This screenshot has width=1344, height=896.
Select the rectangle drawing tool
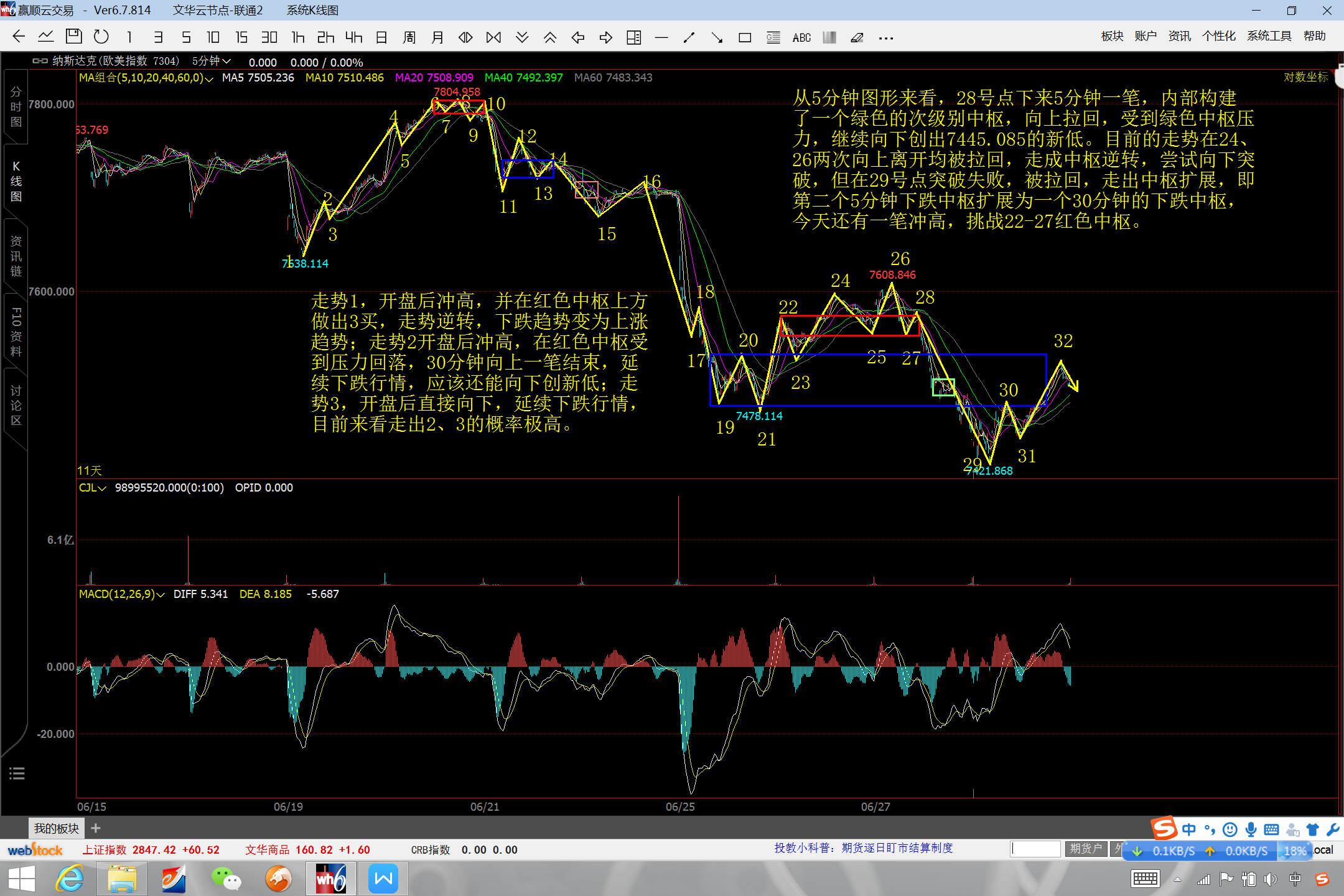click(x=745, y=38)
